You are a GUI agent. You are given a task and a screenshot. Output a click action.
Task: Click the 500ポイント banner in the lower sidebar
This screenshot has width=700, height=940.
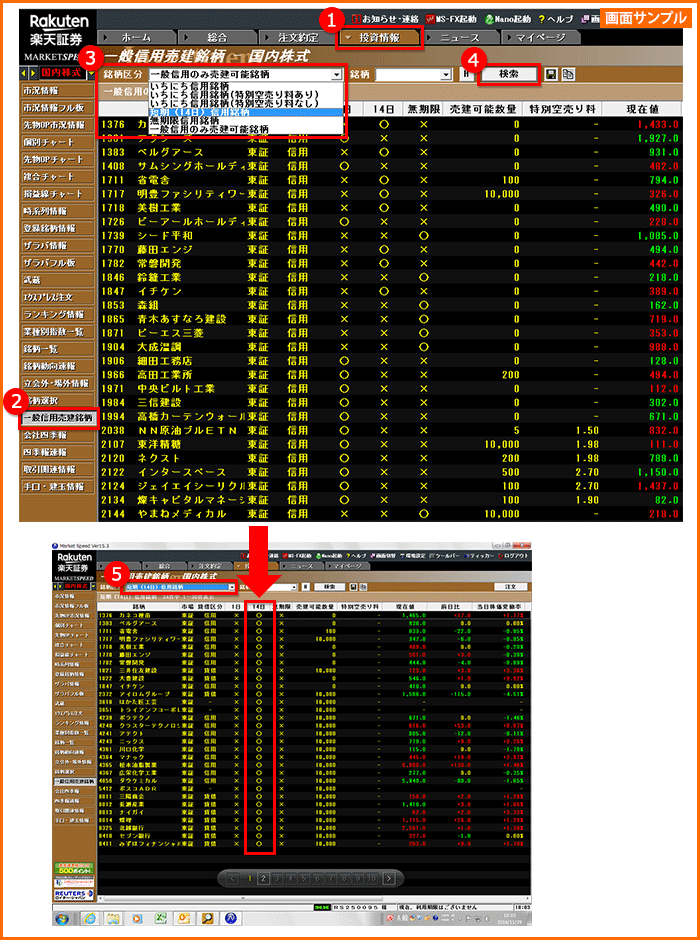75,868
